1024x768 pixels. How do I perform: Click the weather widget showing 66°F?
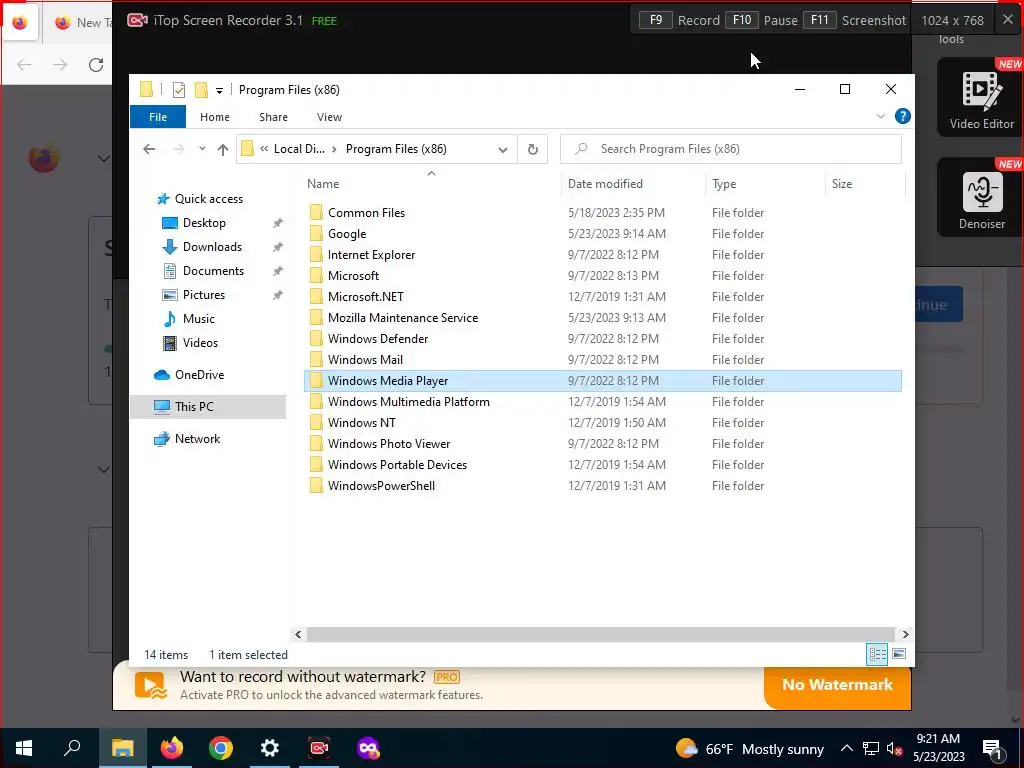[749, 748]
